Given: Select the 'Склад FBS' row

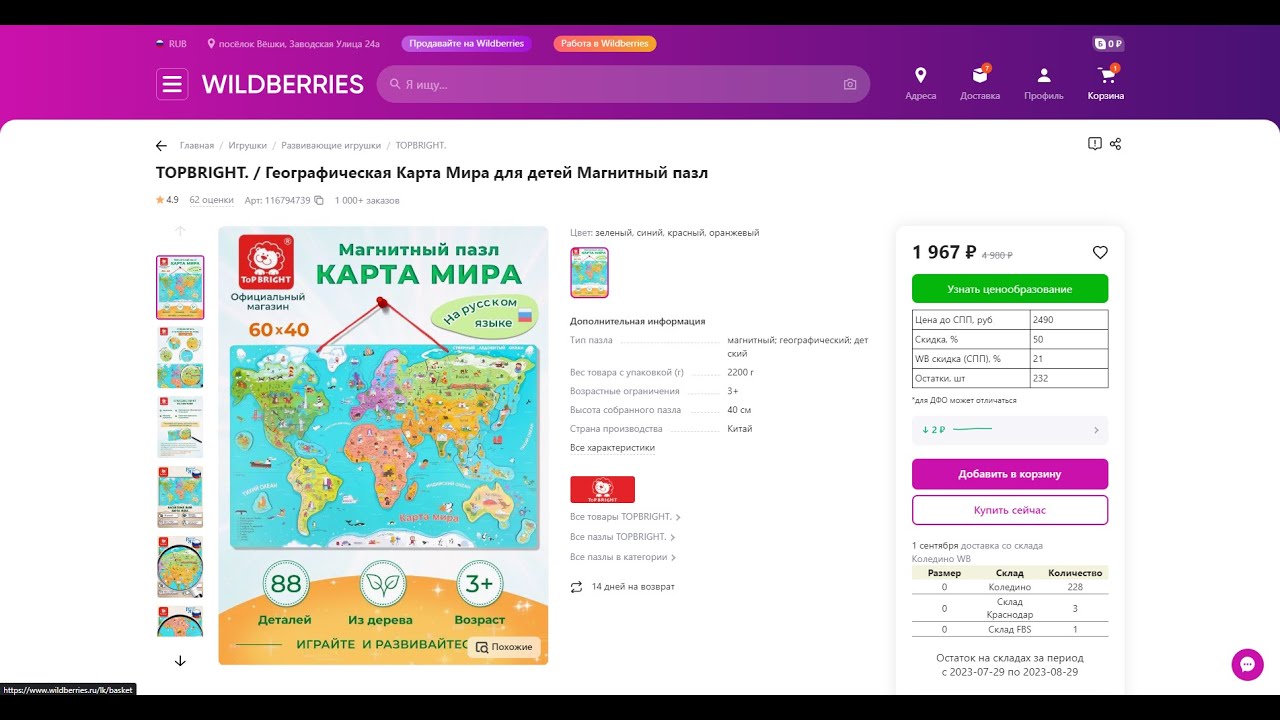Looking at the screenshot, I should pos(1010,629).
